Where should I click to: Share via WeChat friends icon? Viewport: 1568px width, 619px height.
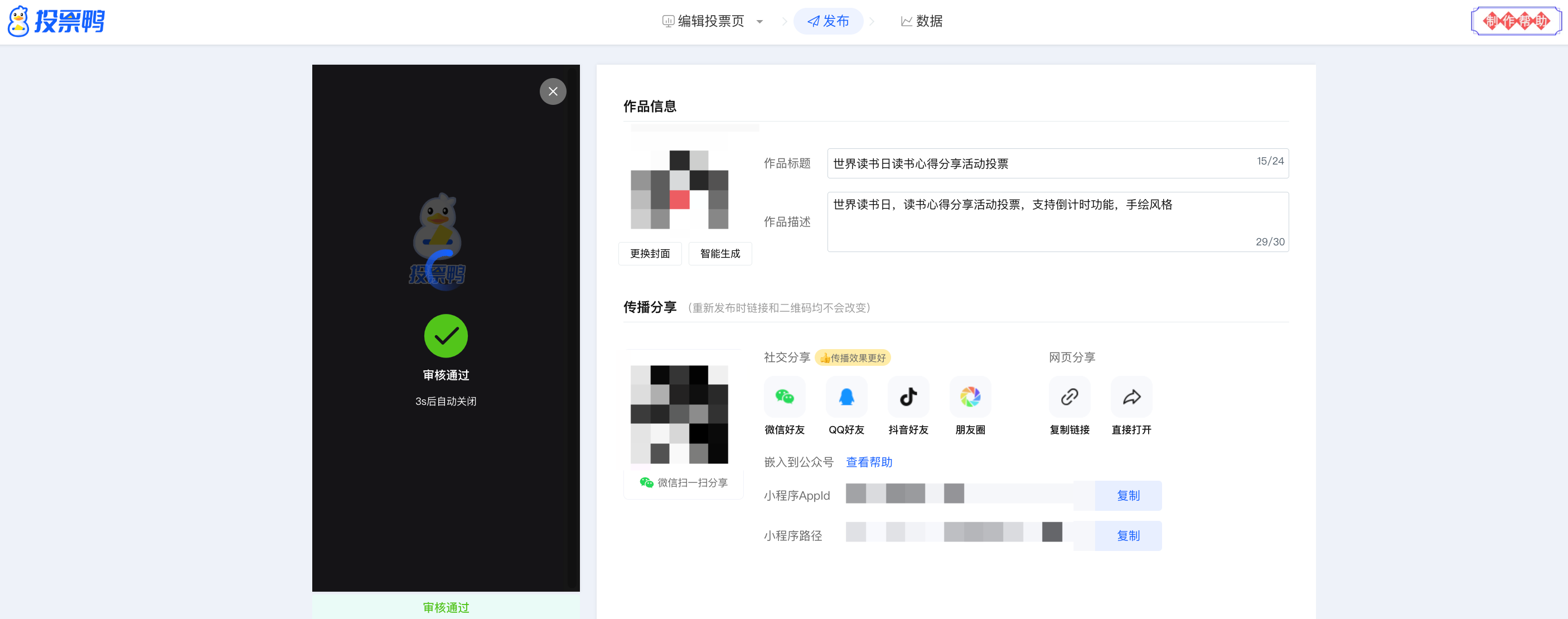785,397
